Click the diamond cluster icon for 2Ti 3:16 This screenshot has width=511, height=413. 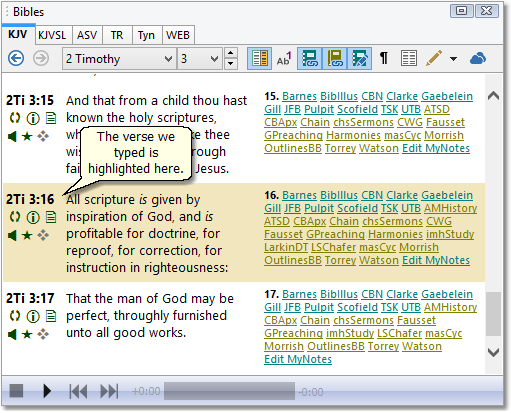[43, 235]
